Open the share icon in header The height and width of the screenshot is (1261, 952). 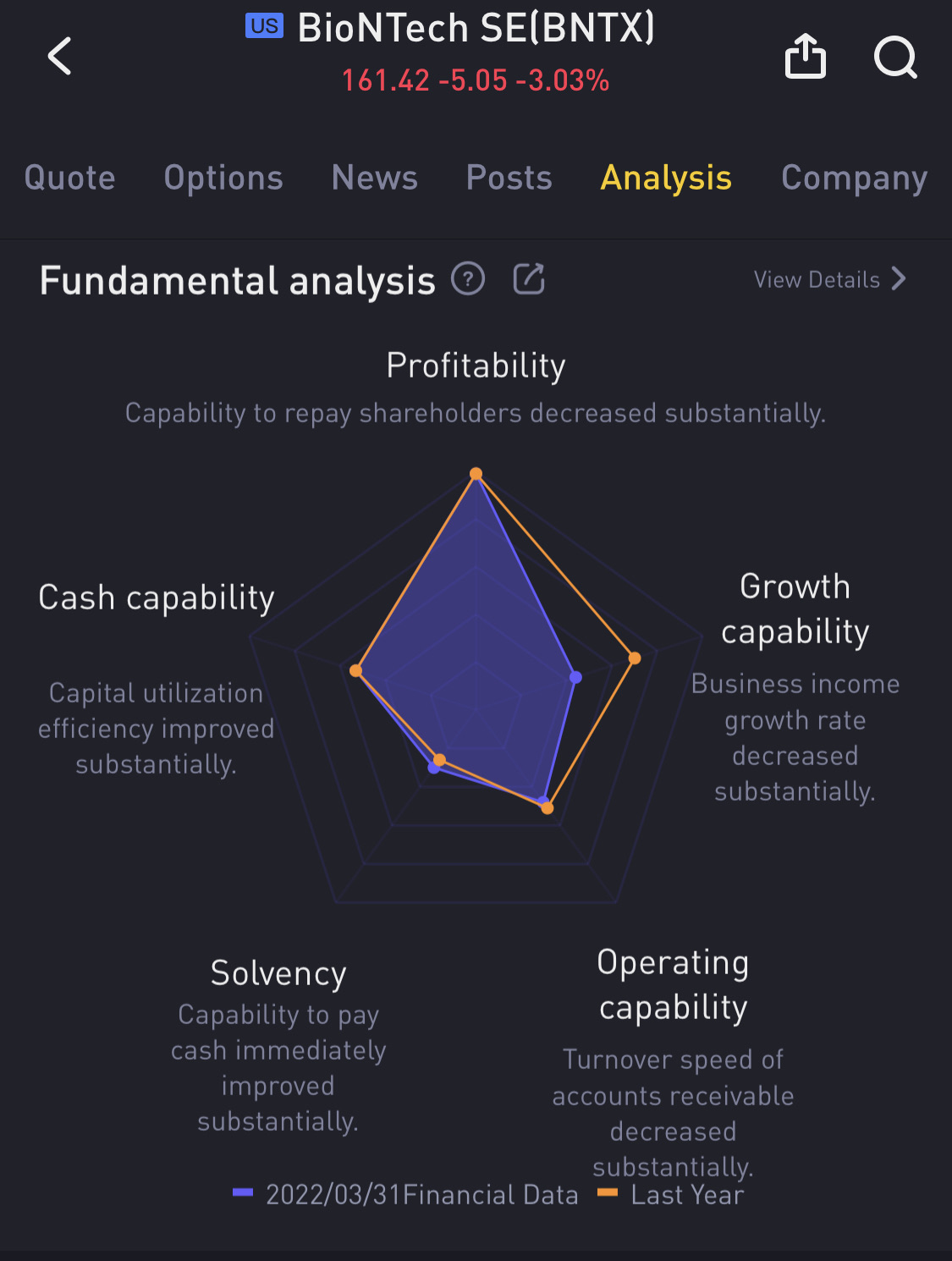pyautogui.click(x=805, y=57)
